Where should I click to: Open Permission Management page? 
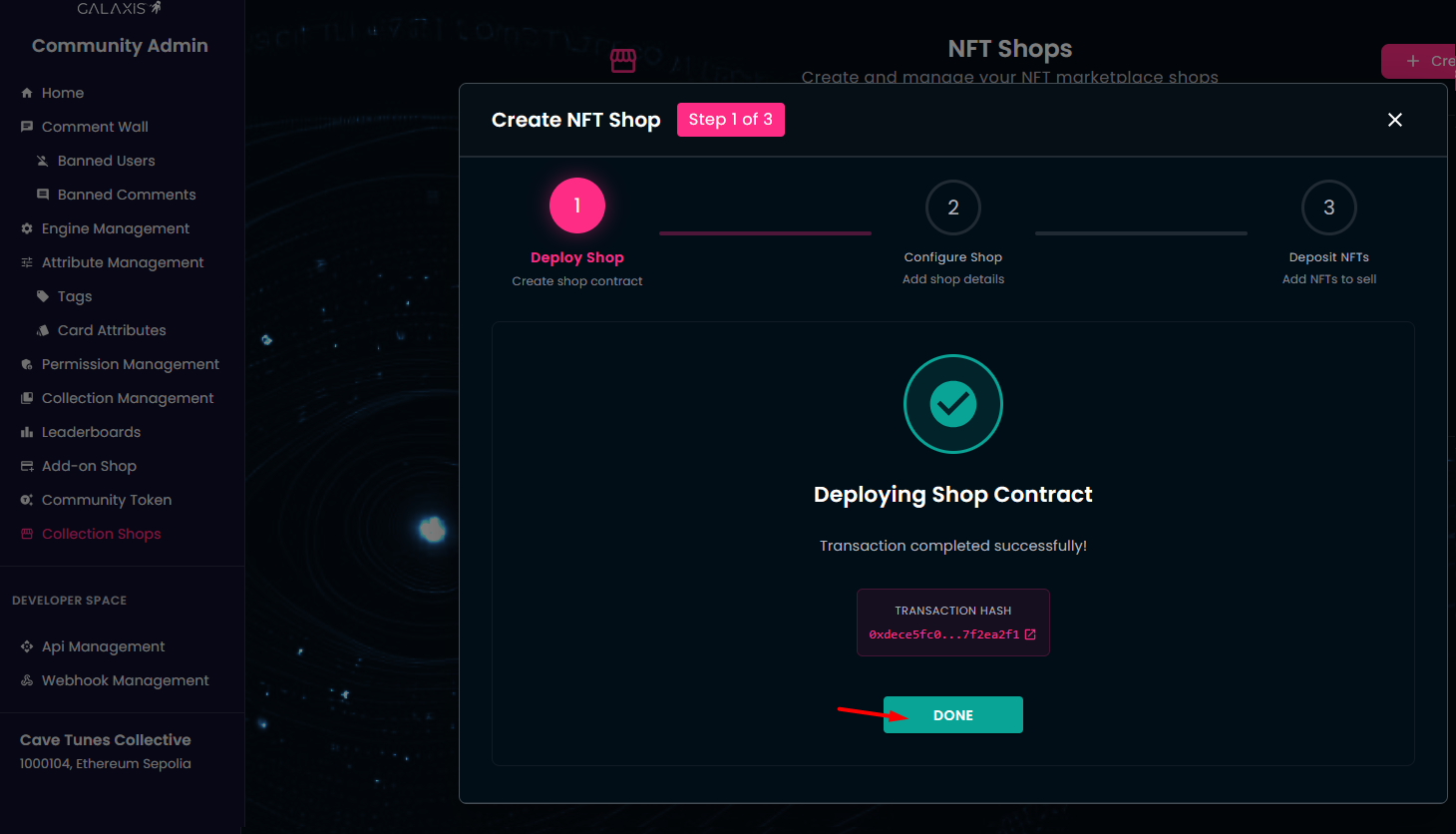(x=130, y=364)
